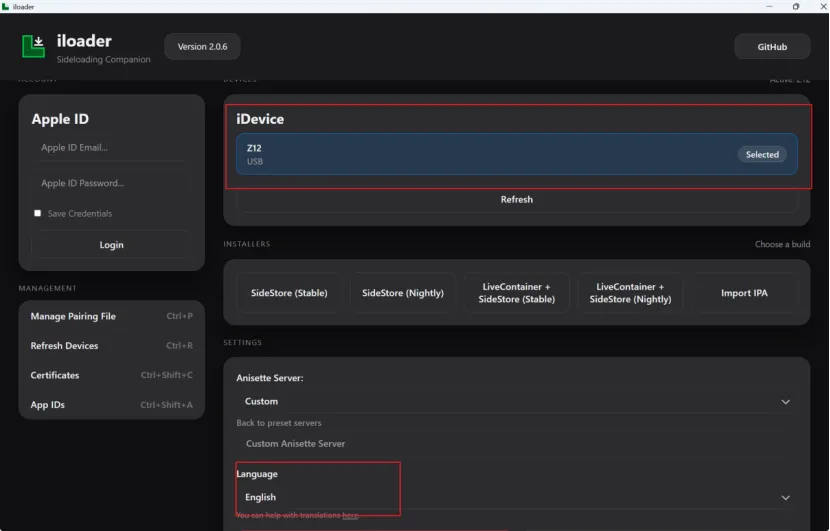
Task: Click the iloader green download logo
Action: click(33, 47)
